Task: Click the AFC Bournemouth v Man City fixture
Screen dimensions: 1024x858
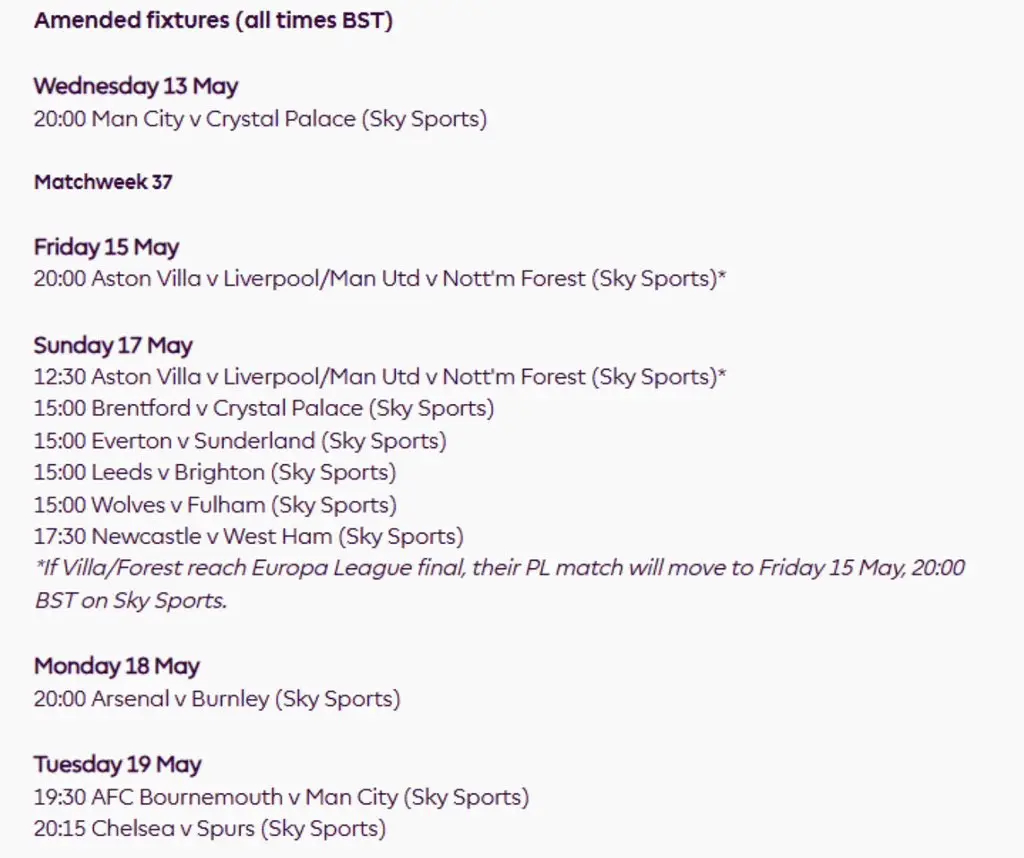Action: tap(281, 797)
